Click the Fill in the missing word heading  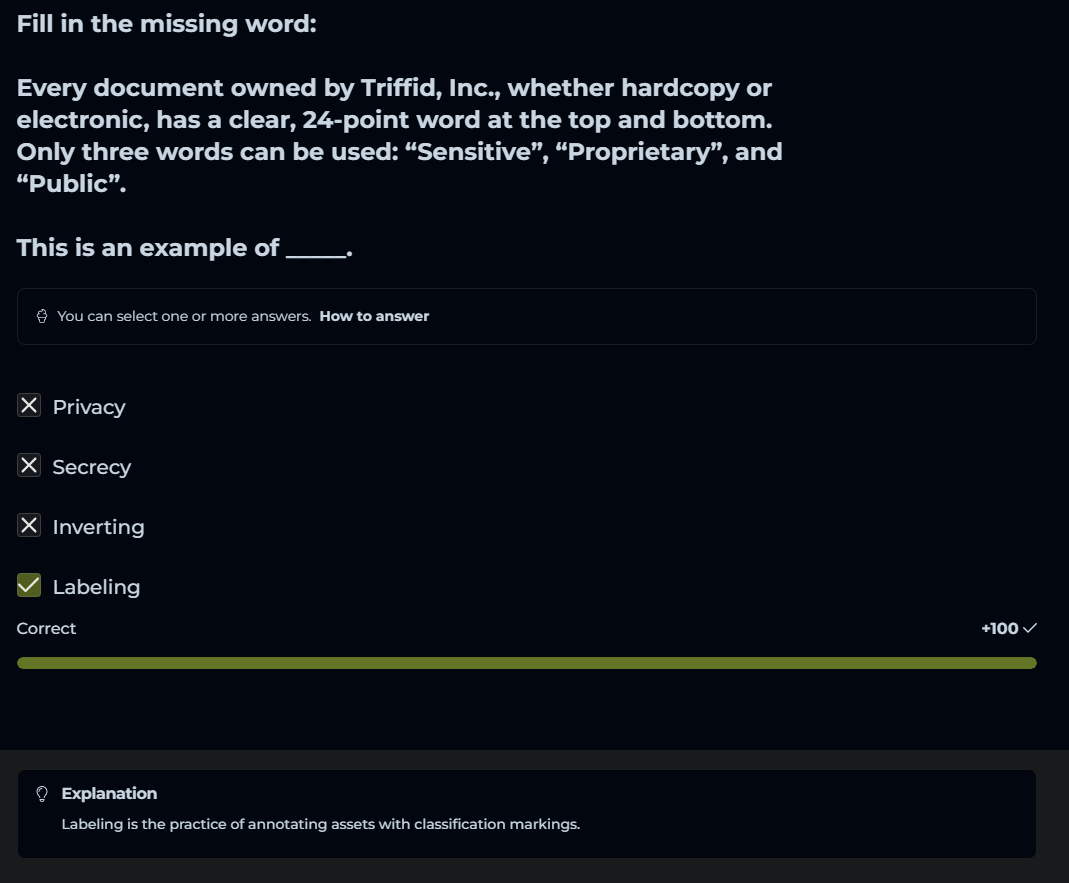tap(166, 23)
